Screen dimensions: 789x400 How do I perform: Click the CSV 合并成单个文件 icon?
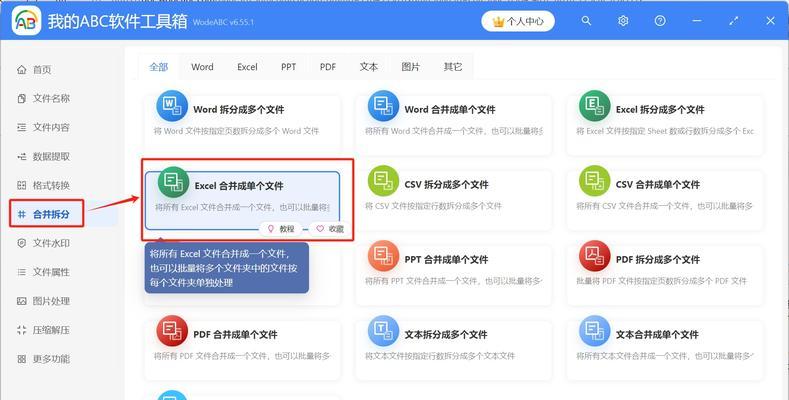594,181
